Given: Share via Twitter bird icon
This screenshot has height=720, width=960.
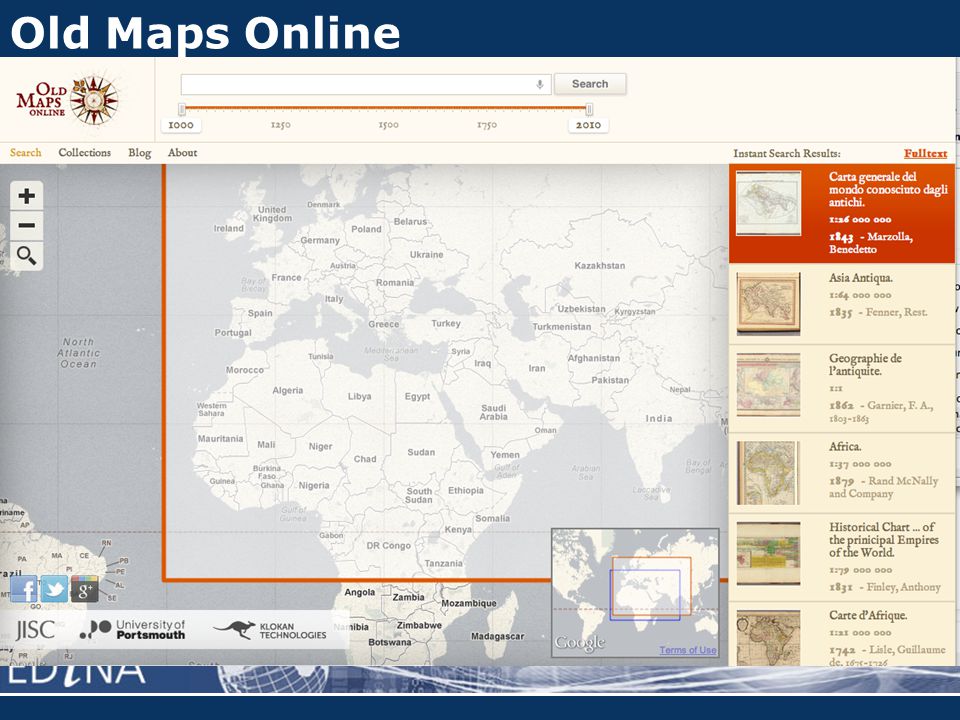Looking at the screenshot, I should click(54, 589).
